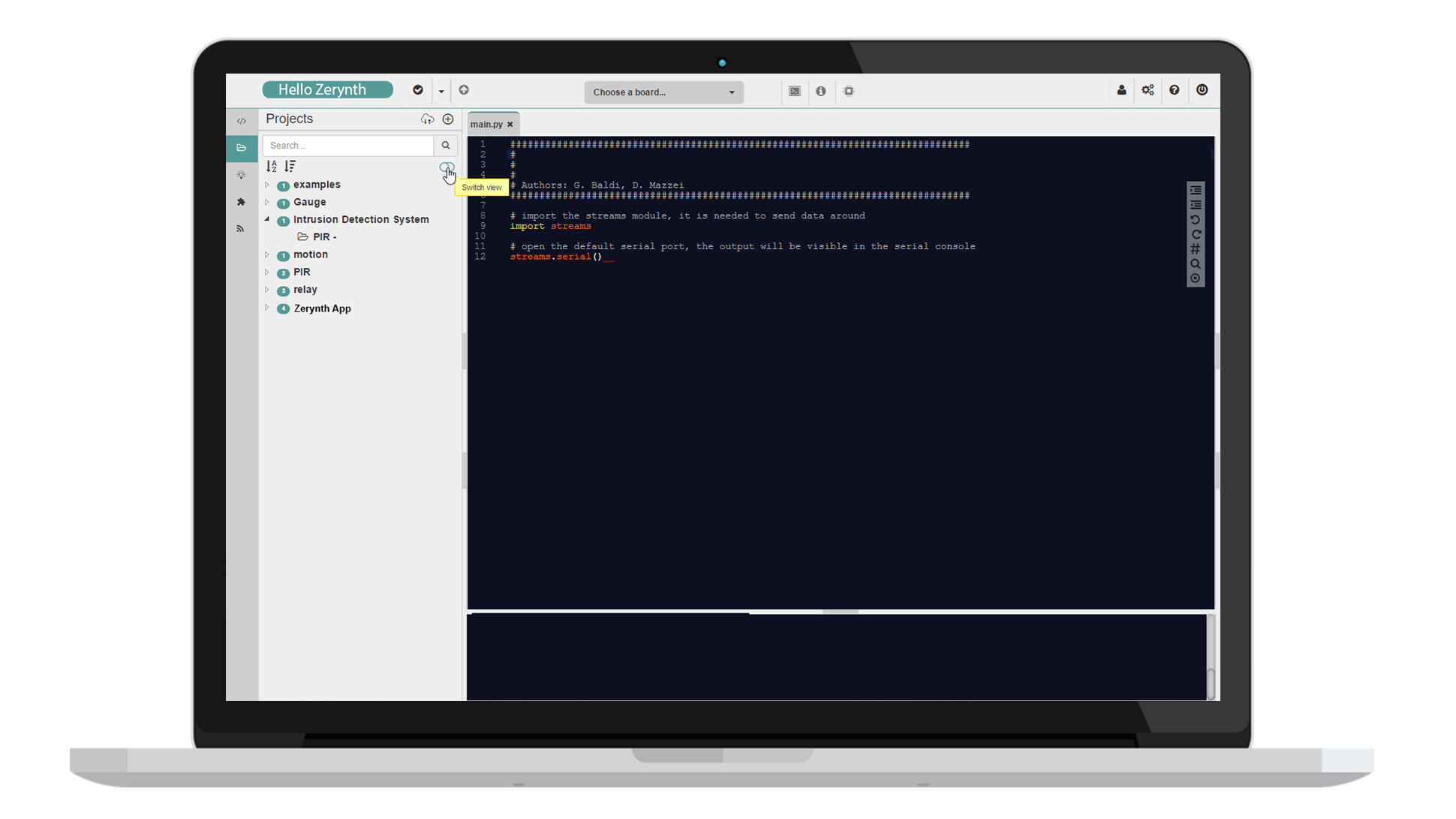Image resolution: width=1456 pixels, height=819 pixels.
Task: Click the comment hash icon in editor
Action: pyautogui.click(x=1196, y=249)
